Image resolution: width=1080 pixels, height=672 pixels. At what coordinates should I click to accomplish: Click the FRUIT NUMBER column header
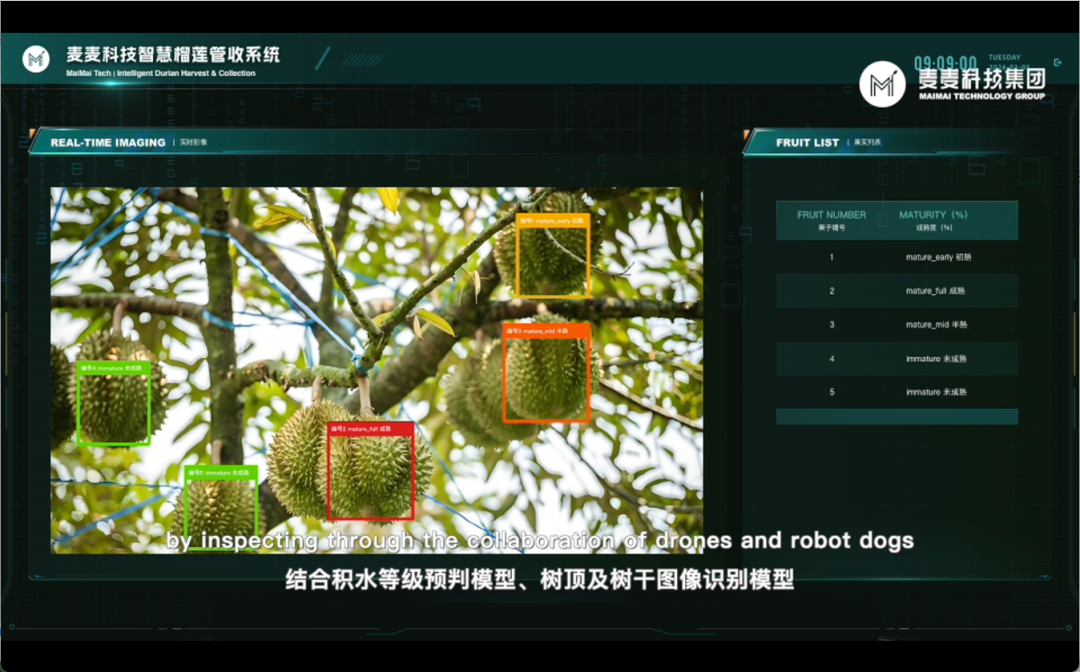coord(831,220)
